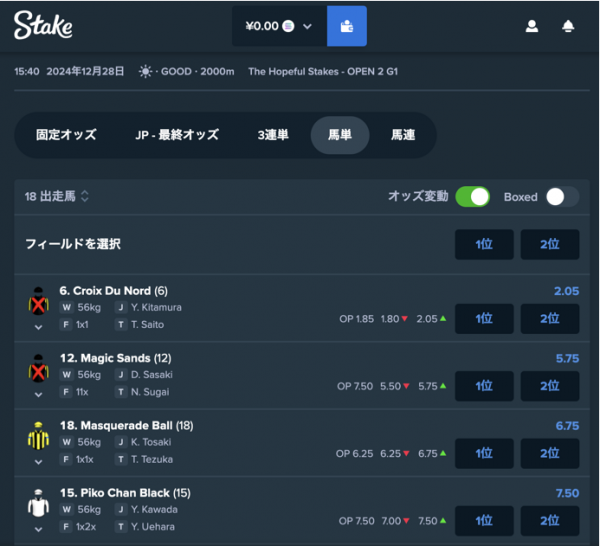Switch to the 3連単 tab
This screenshot has height=546, width=600.
273,135
